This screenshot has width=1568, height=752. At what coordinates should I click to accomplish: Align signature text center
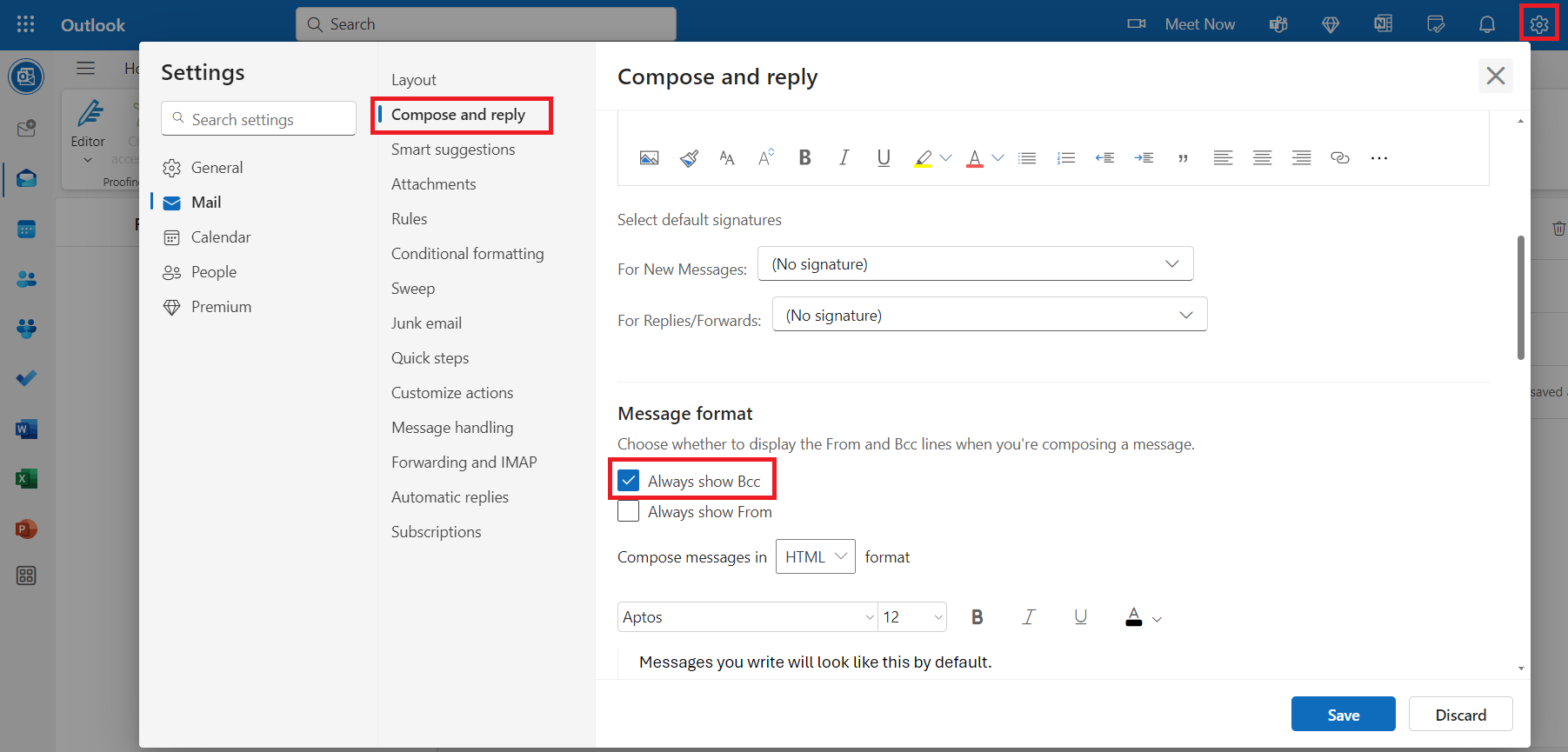(1262, 157)
